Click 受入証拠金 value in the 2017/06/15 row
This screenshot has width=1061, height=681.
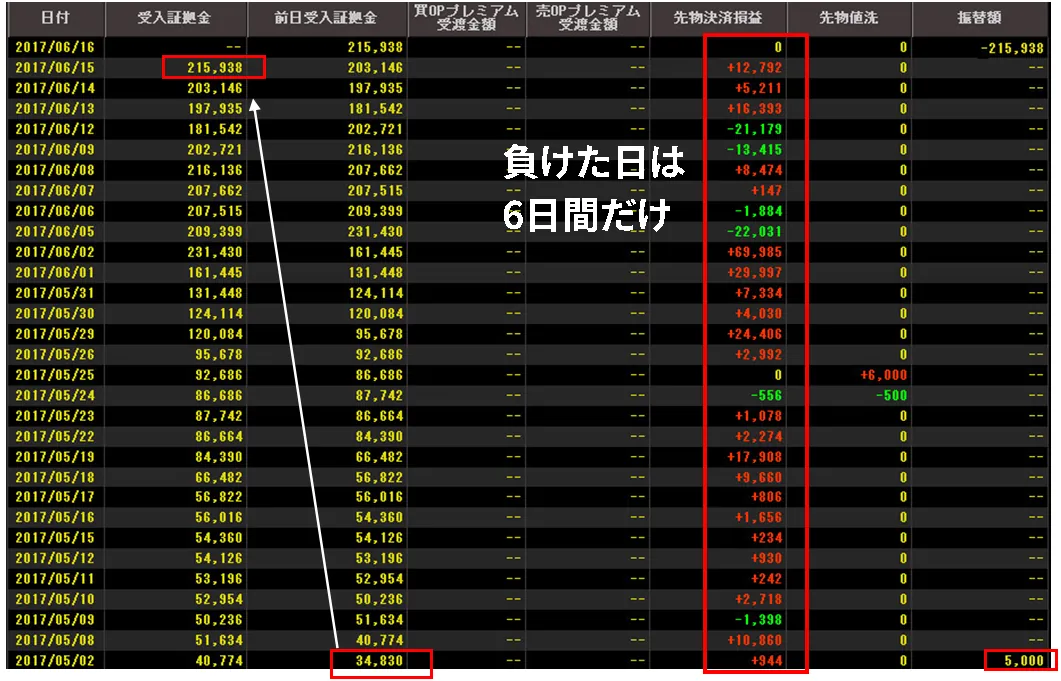tap(215, 68)
